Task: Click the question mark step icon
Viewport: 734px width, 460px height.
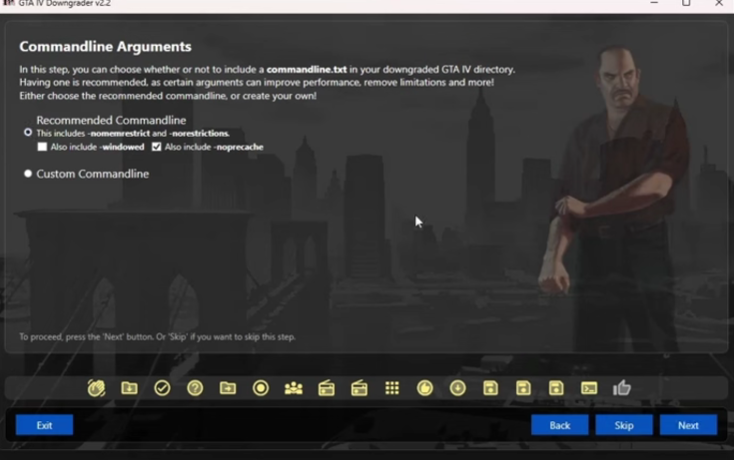Action: click(x=195, y=388)
